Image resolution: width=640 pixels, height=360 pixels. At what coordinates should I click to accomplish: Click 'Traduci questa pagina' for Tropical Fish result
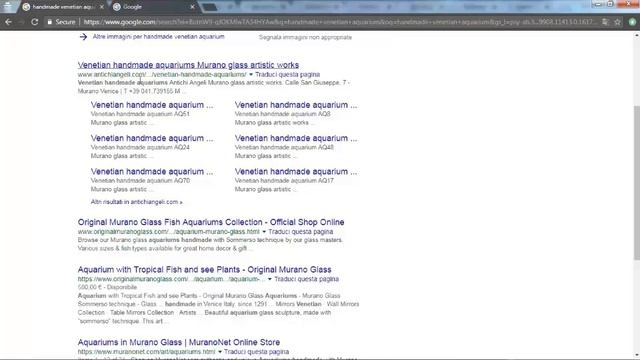tap(307, 279)
